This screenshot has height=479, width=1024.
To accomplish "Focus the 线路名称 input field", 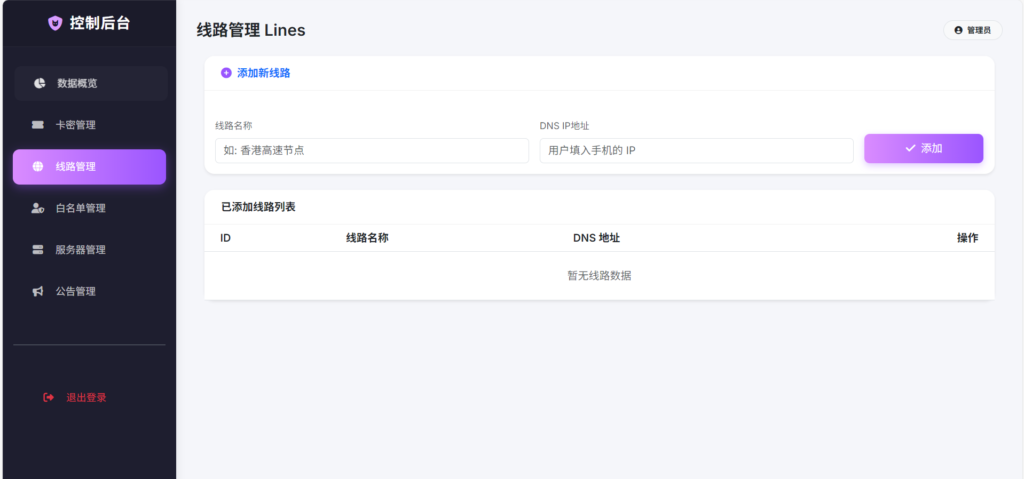I will point(371,150).
